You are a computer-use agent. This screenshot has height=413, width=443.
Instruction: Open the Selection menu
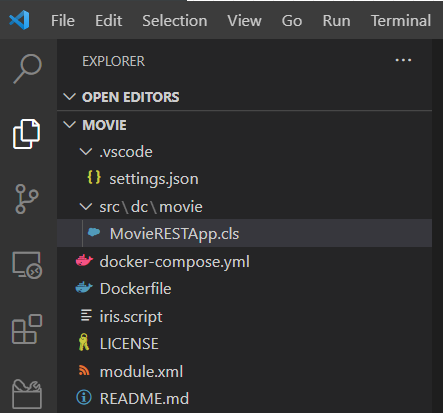(x=175, y=21)
